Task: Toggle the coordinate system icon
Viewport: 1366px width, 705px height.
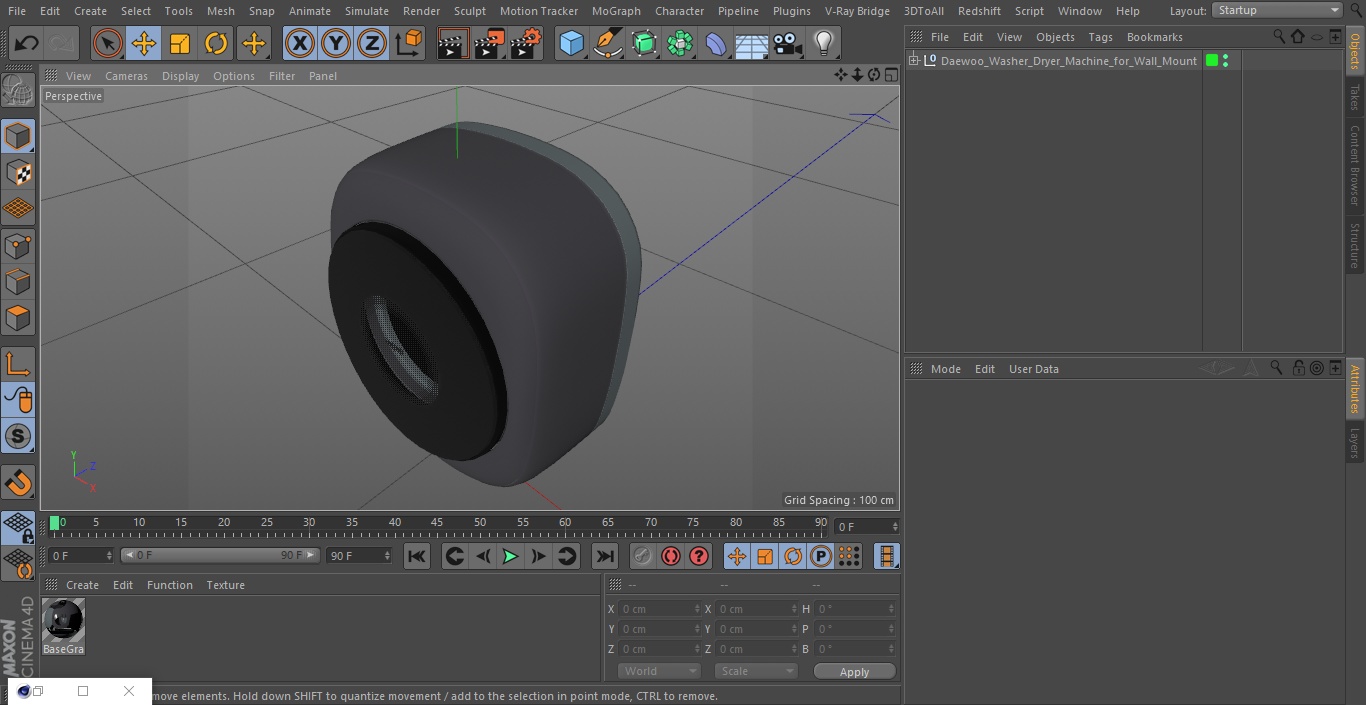Action: click(409, 43)
